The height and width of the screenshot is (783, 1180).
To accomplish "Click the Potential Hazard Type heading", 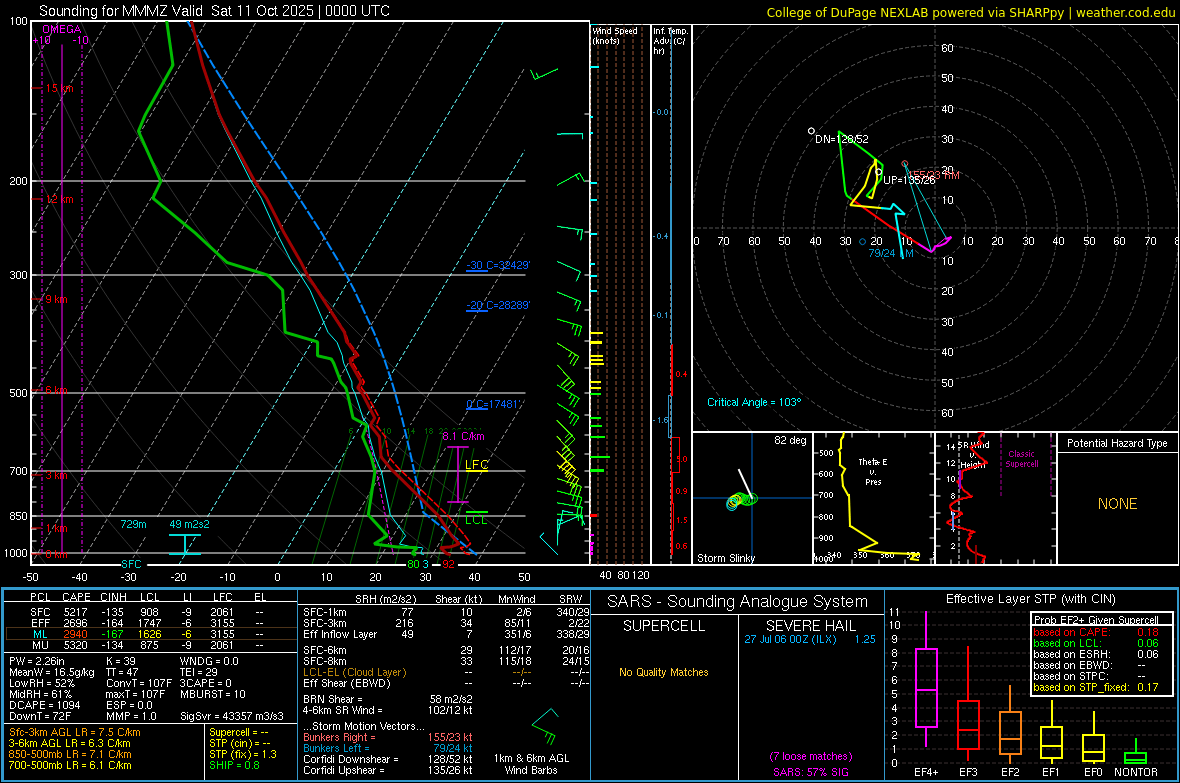I will tap(1117, 443).
